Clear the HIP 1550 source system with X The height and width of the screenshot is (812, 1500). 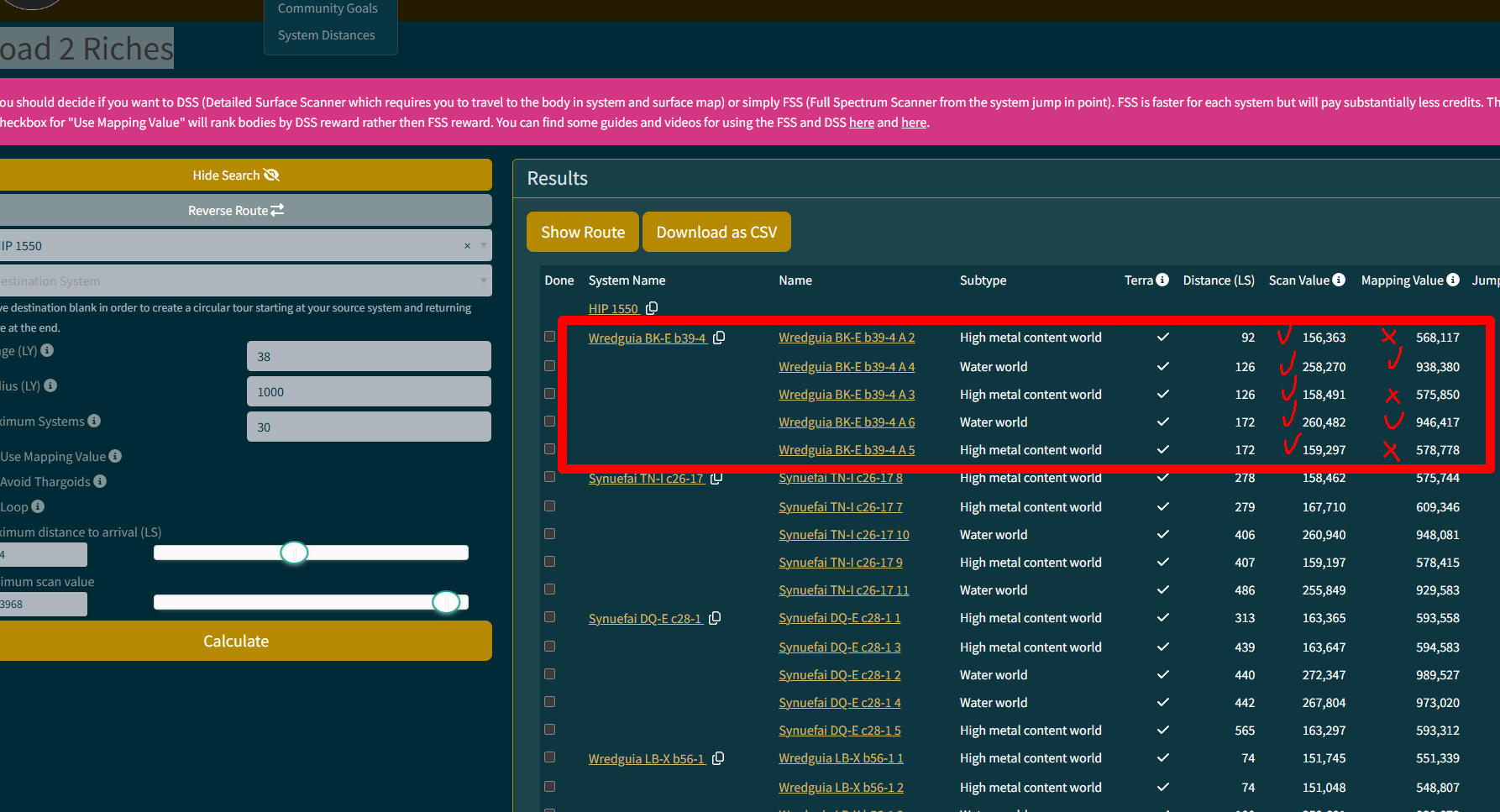[x=467, y=246]
